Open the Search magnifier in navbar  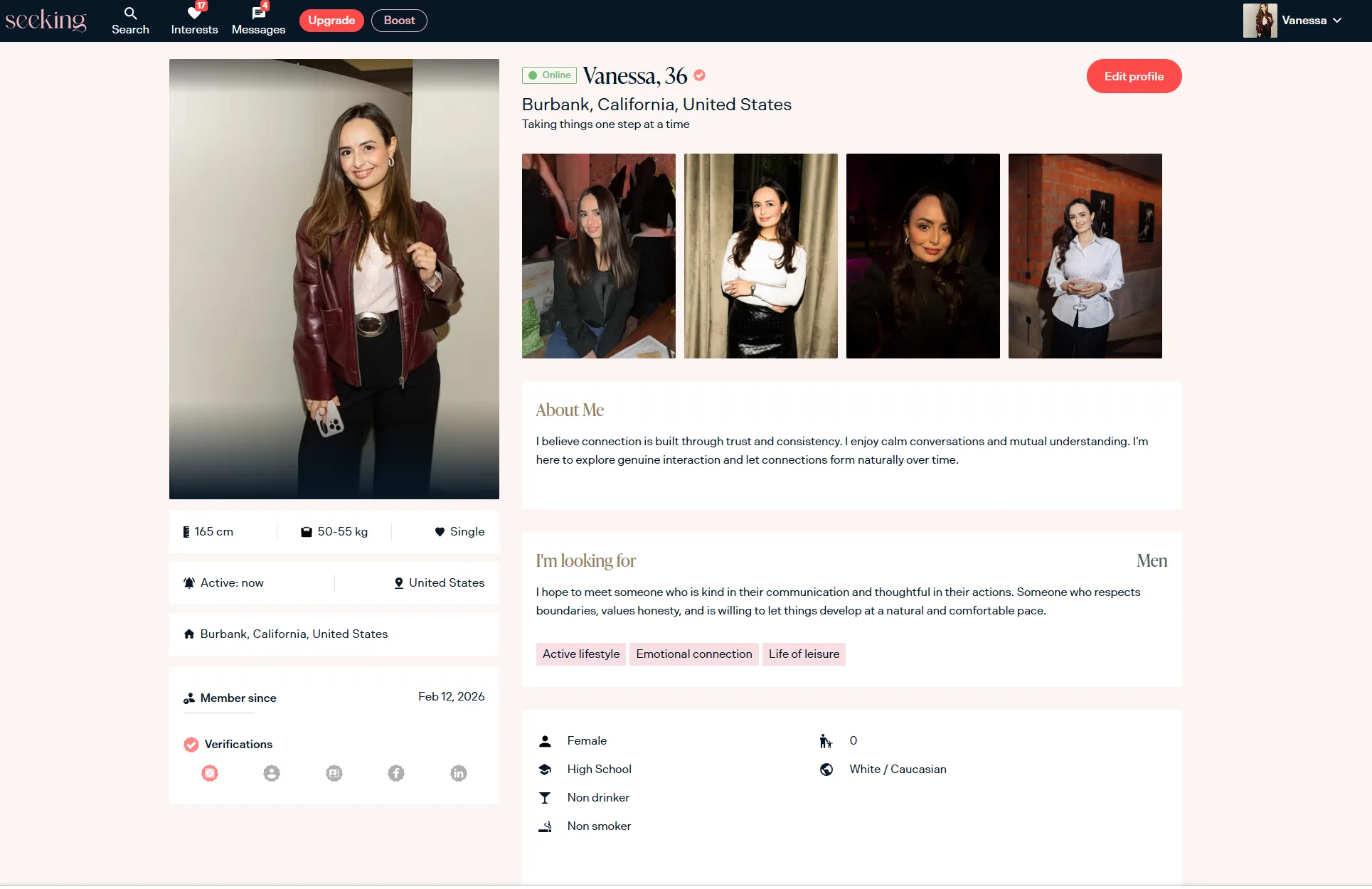(130, 14)
